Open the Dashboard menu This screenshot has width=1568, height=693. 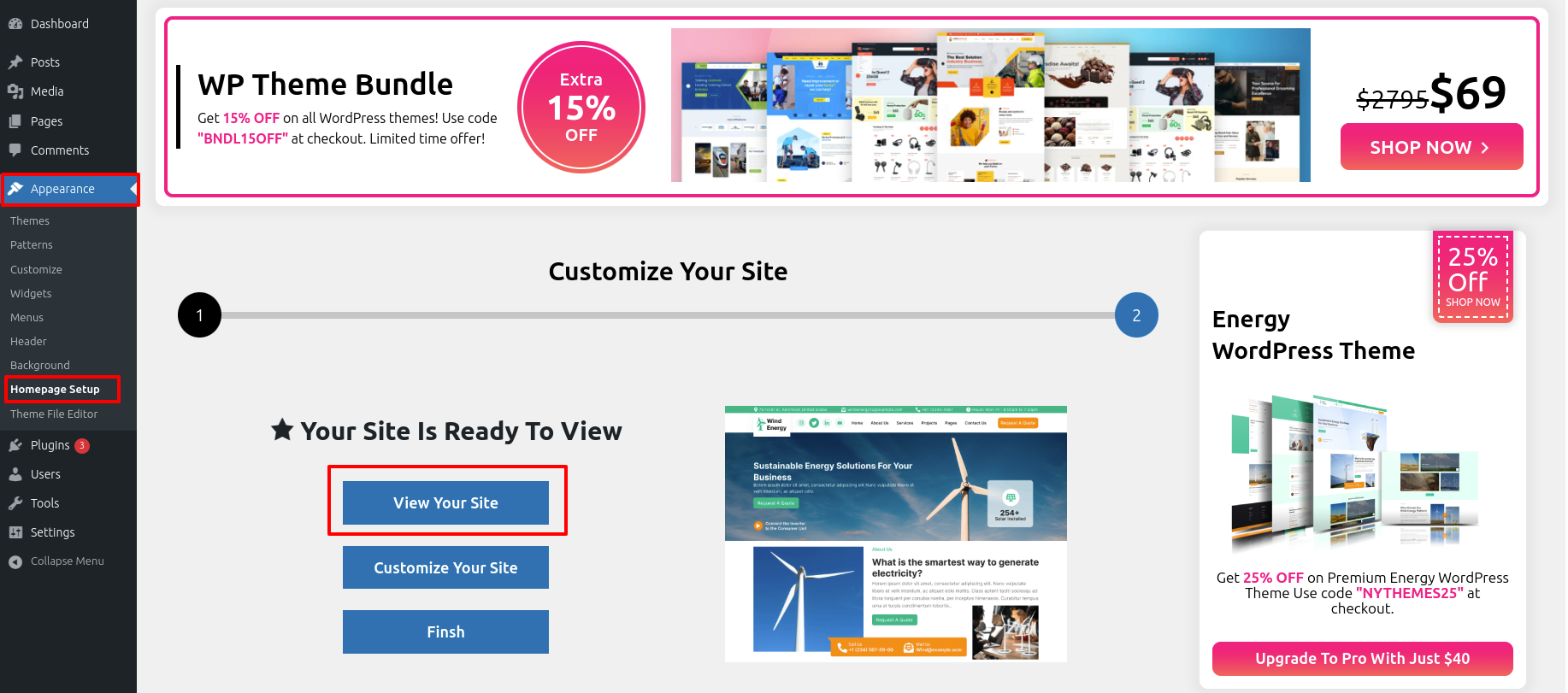68,24
